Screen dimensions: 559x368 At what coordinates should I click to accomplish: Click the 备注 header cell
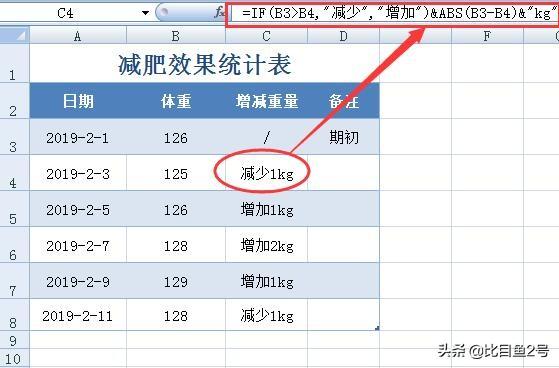(344, 101)
